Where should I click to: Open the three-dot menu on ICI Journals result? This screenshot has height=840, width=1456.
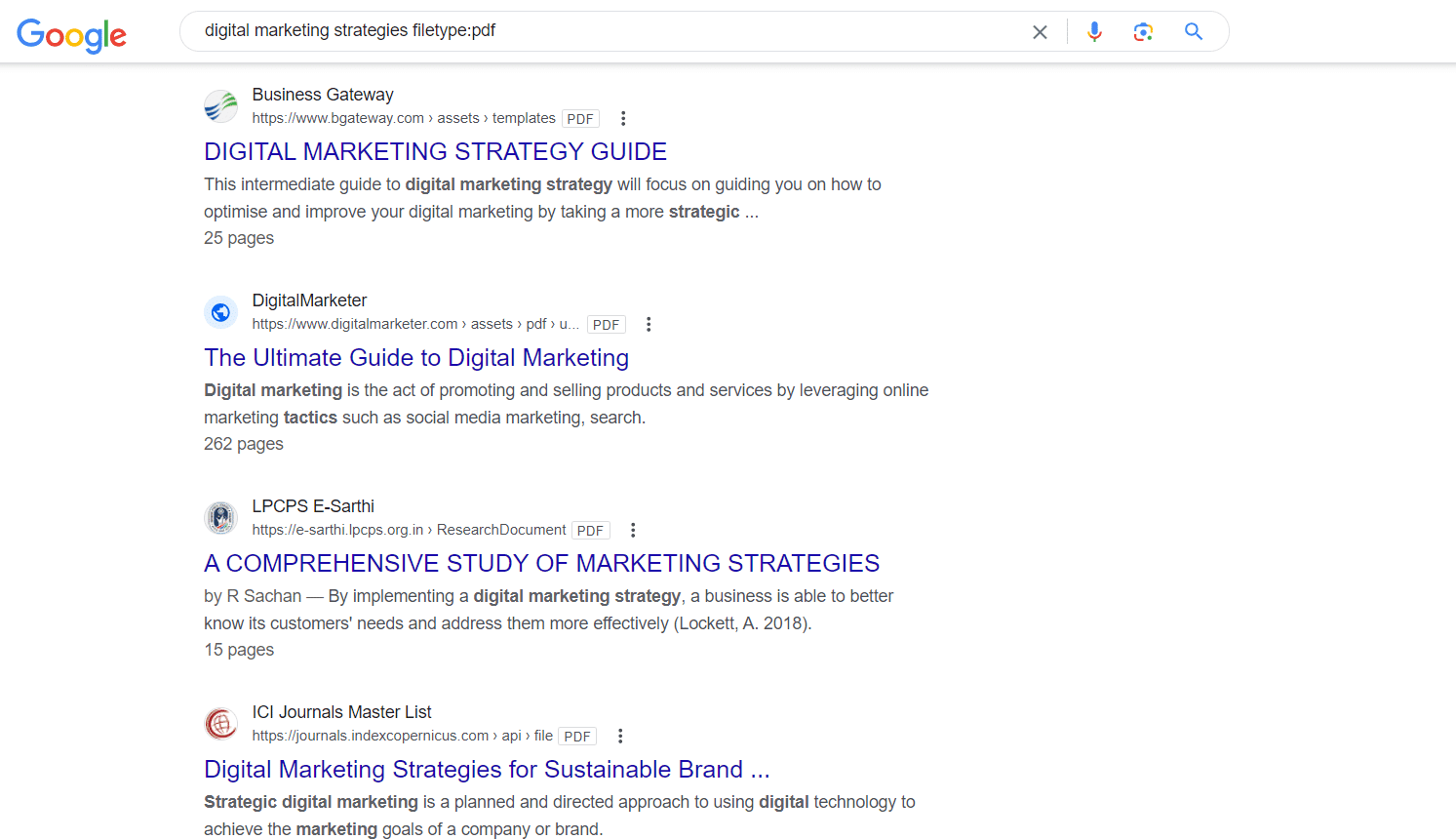click(x=620, y=735)
